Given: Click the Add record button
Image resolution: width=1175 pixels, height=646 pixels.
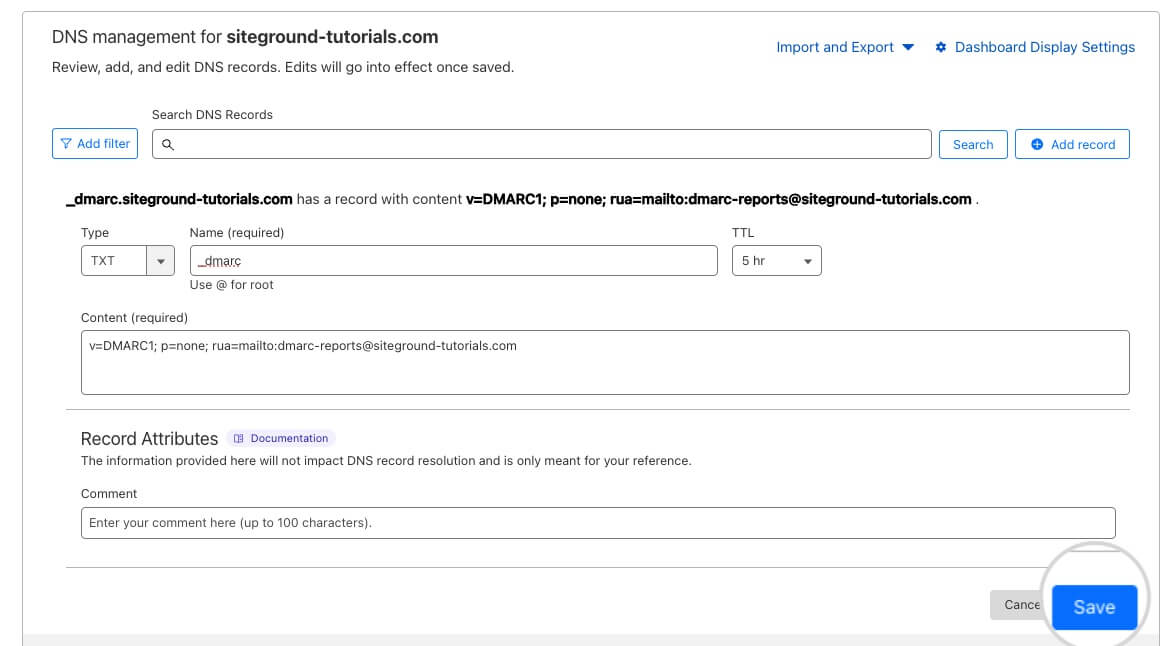Looking at the screenshot, I should click(1072, 144).
